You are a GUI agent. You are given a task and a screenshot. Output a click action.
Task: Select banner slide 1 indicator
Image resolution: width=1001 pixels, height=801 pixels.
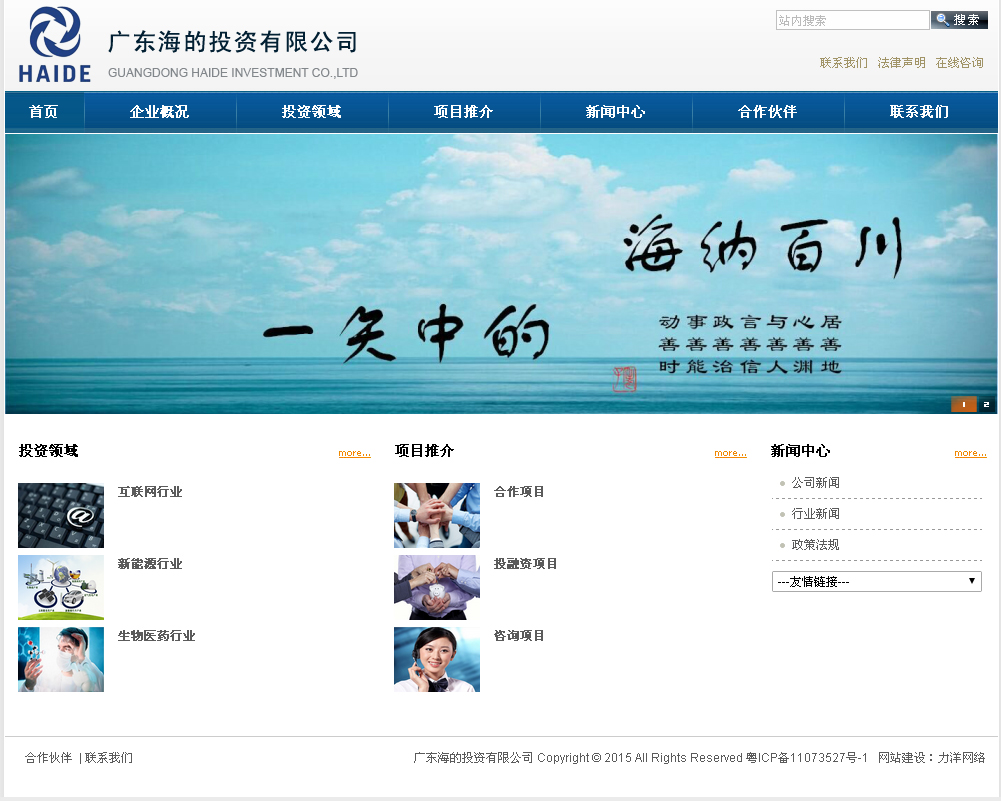(x=964, y=405)
